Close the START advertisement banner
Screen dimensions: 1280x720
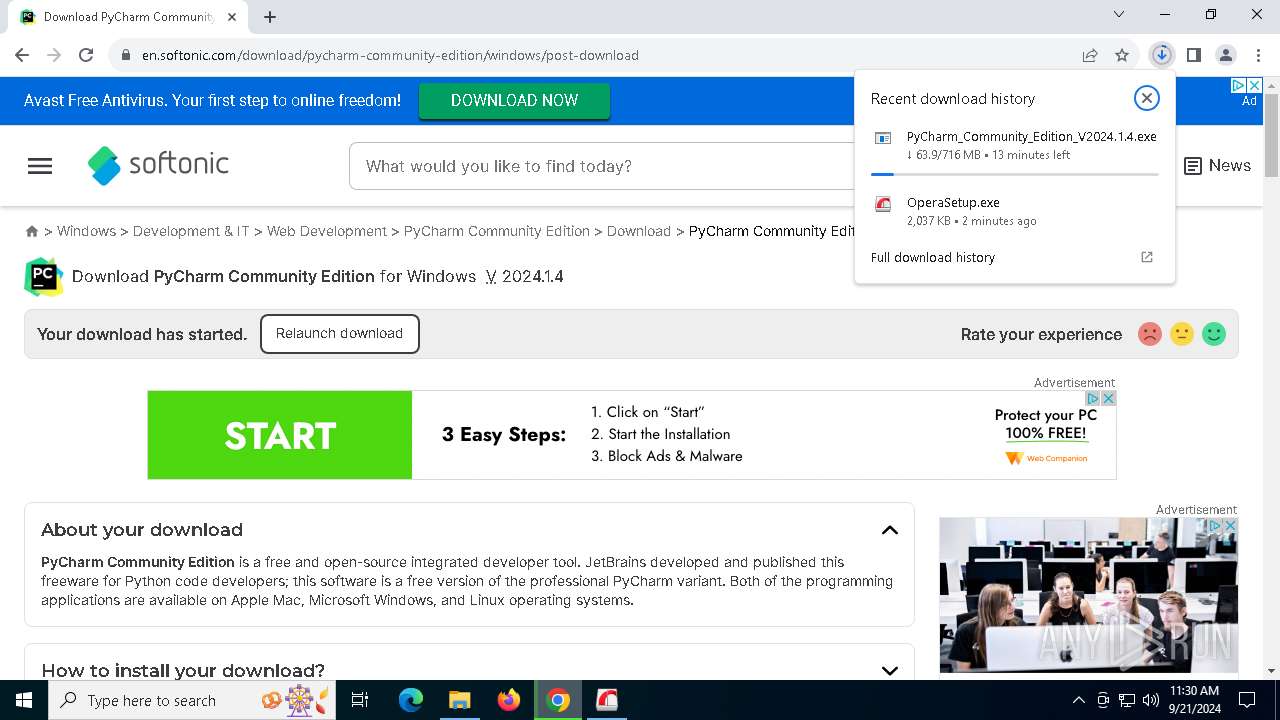pyautogui.click(x=1108, y=398)
